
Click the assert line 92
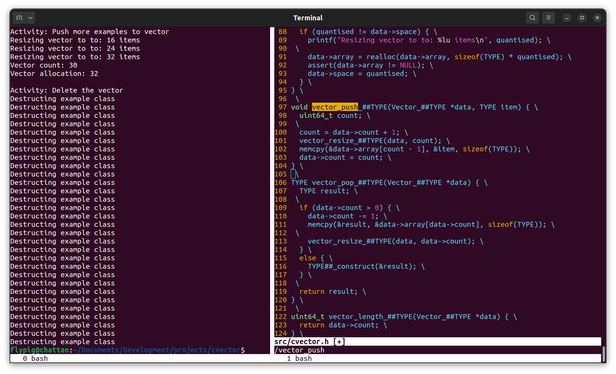click(x=370, y=65)
